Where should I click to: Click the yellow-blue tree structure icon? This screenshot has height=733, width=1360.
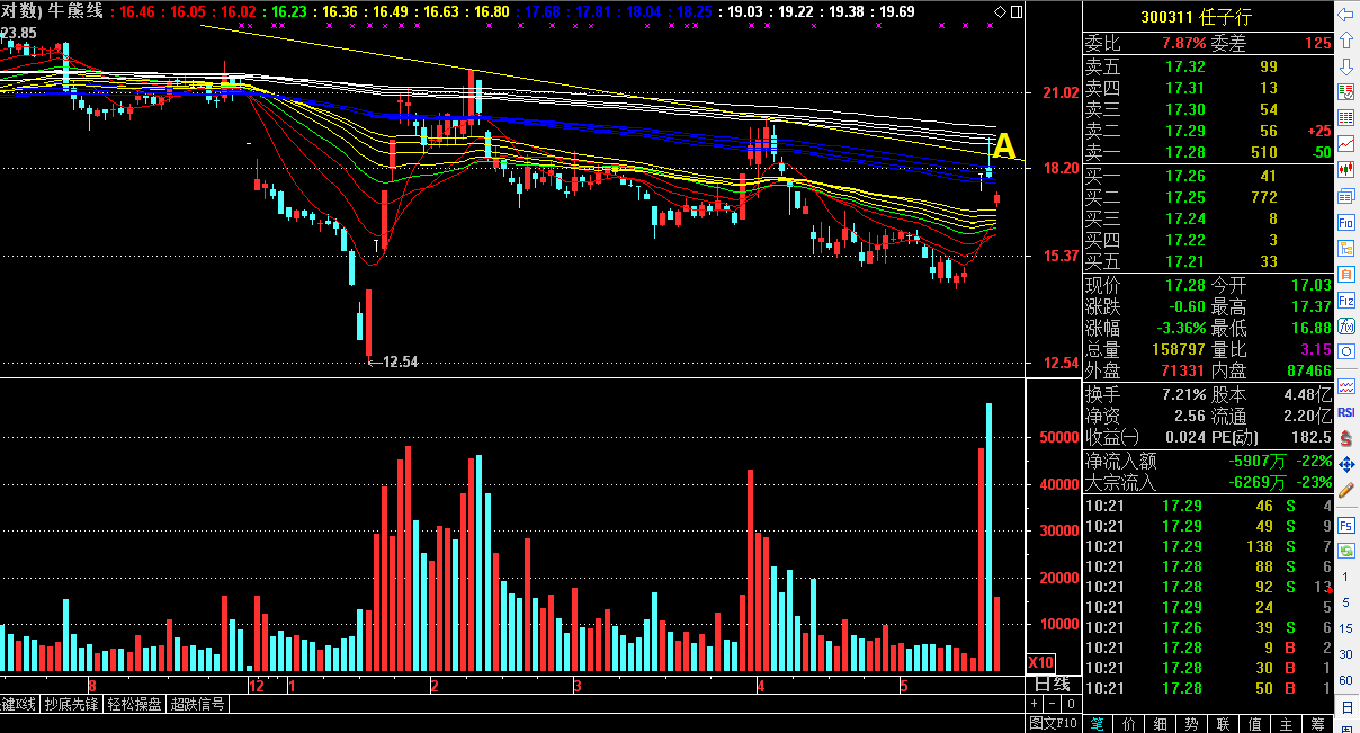[x=1346, y=248]
